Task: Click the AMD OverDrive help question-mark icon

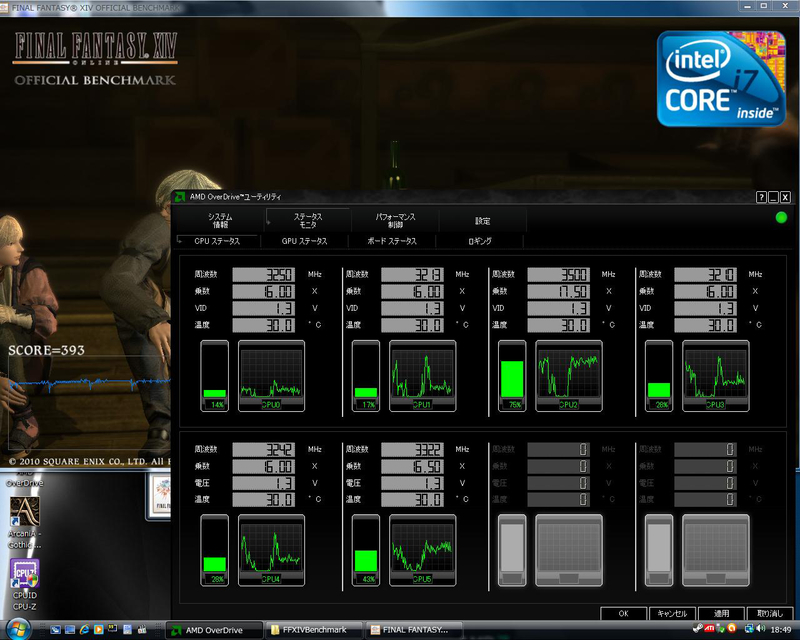Action: pos(761,197)
